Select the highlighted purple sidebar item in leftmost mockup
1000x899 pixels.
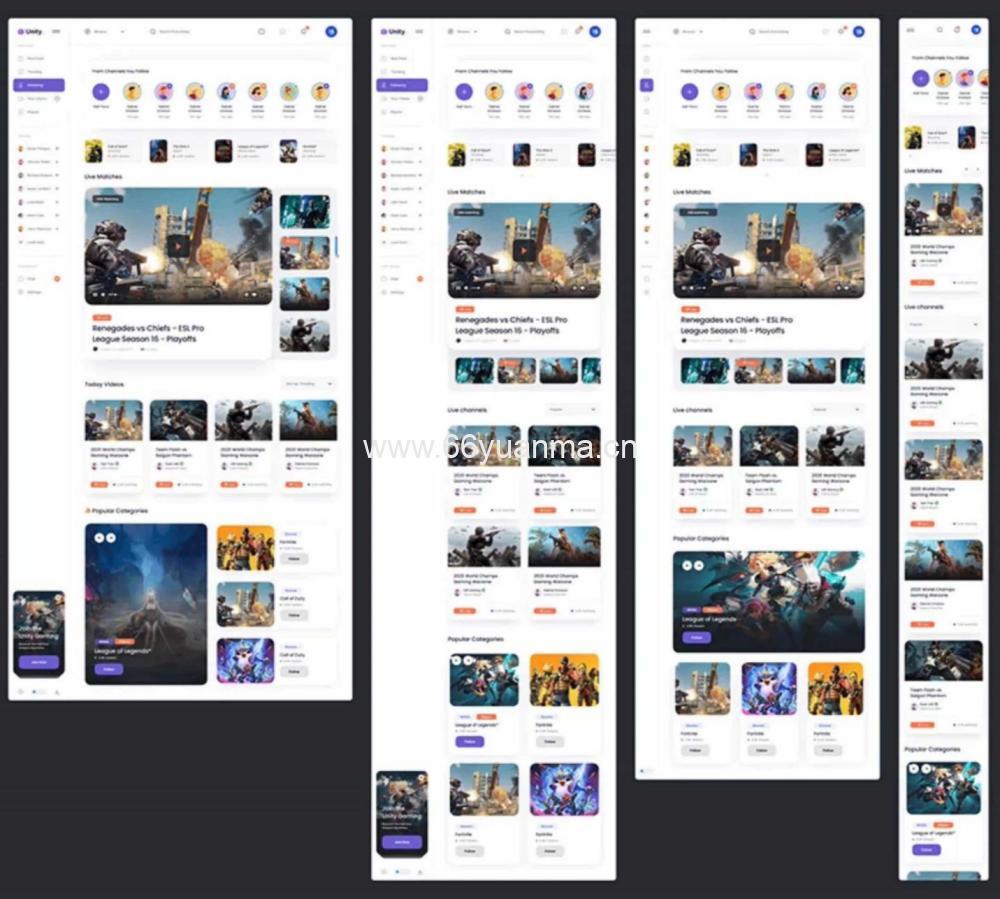[39, 85]
